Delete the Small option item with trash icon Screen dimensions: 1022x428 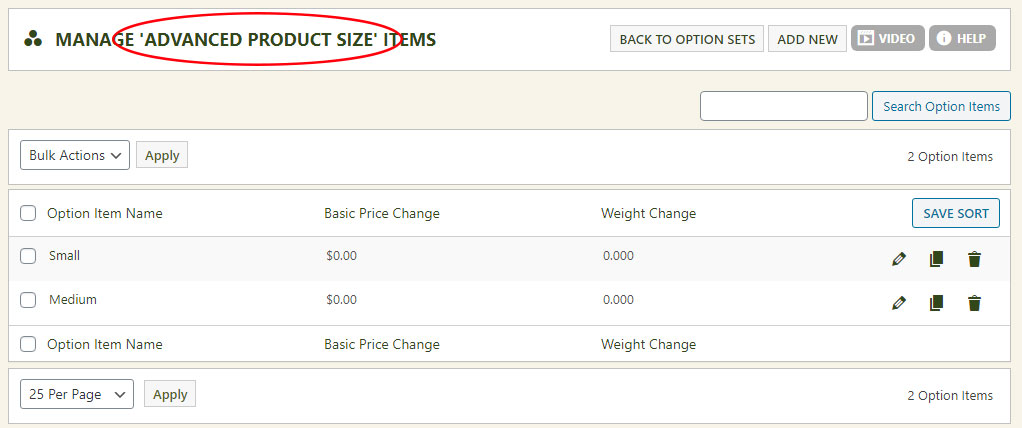click(x=974, y=259)
